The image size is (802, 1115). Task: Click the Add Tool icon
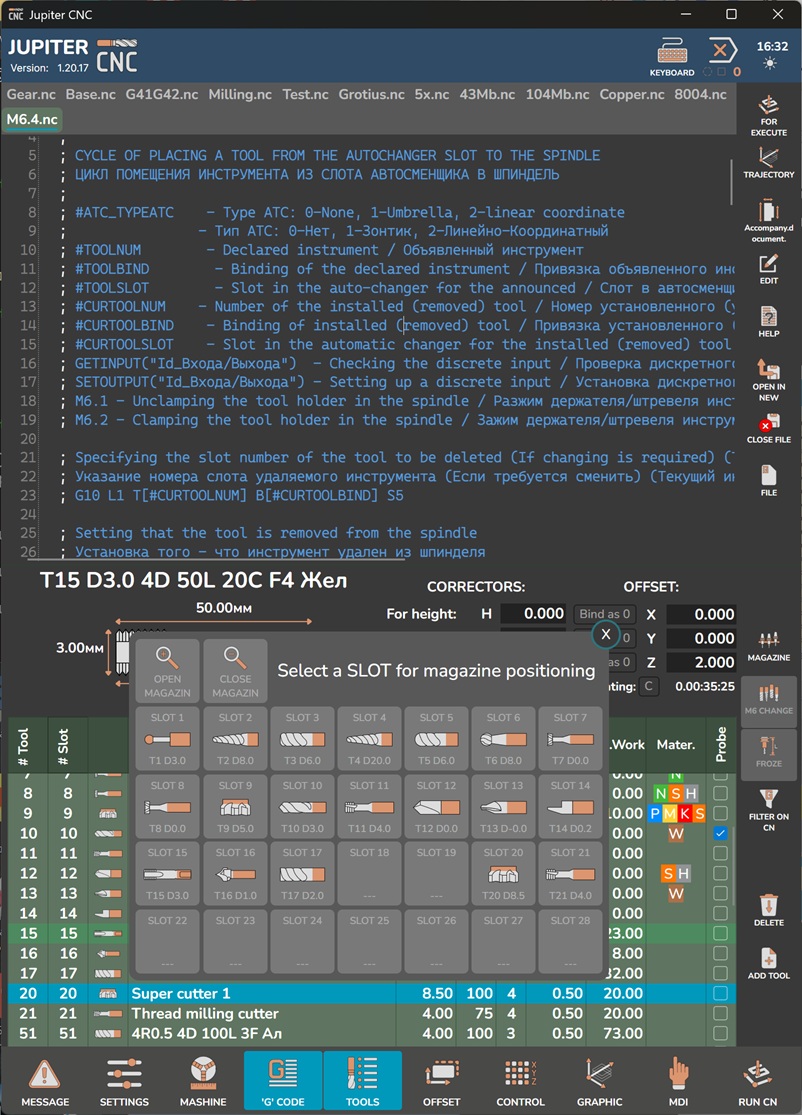pyautogui.click(x=768, y=964)
